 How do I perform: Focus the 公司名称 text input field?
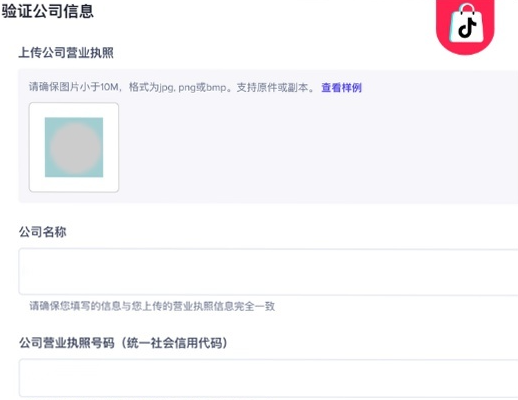pos(268,272)
